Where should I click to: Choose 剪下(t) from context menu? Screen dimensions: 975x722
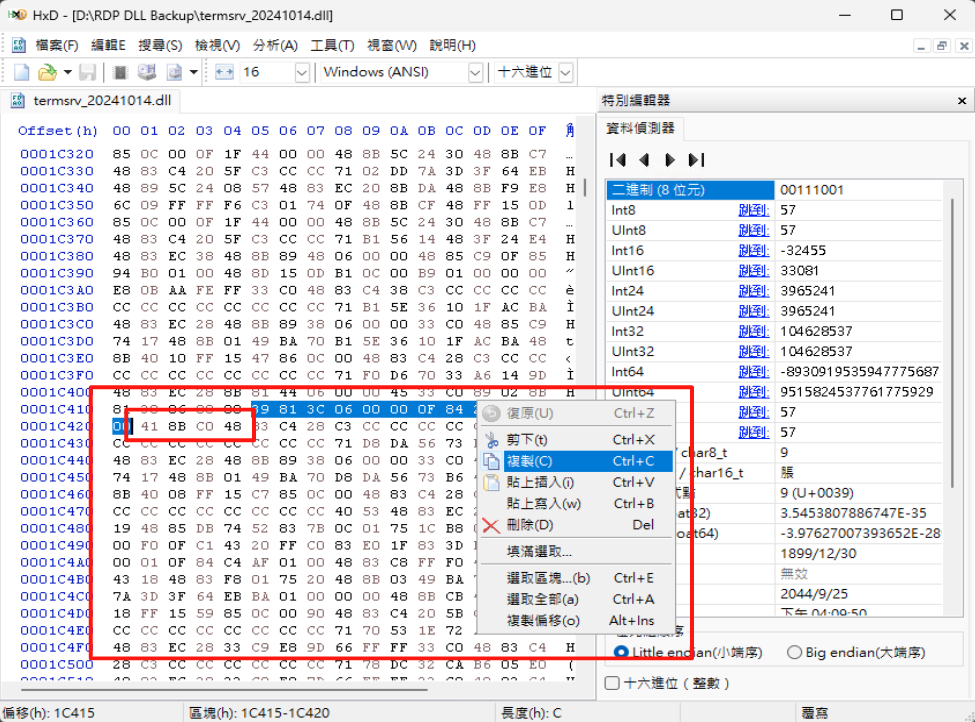(576, 440)
